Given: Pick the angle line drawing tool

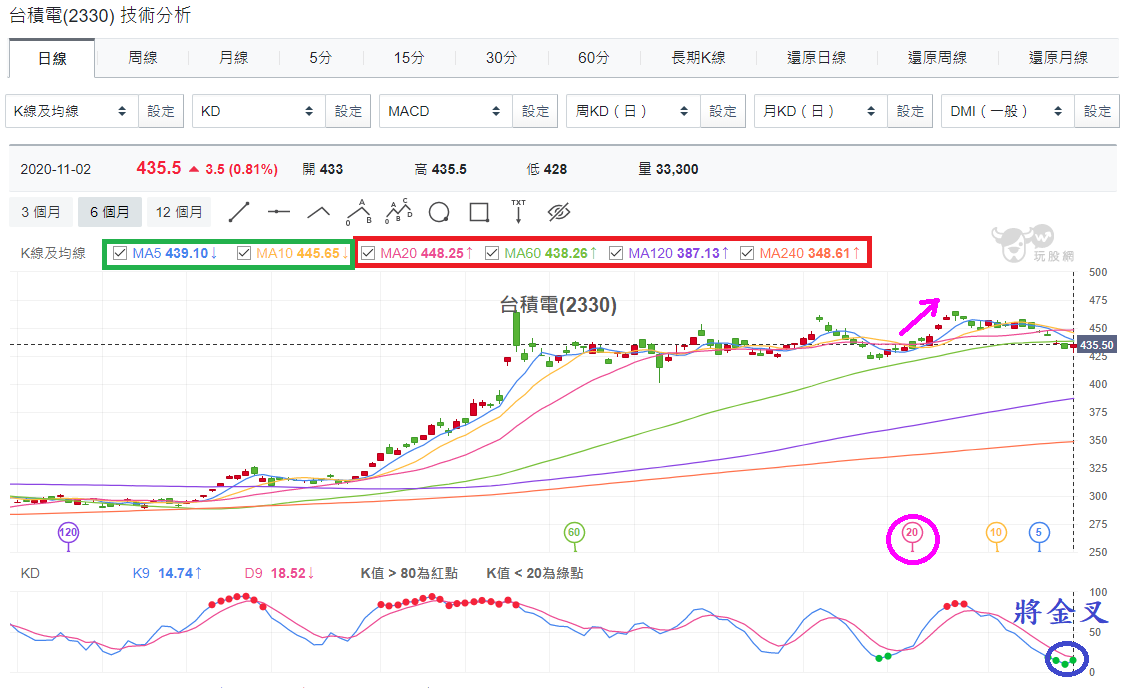Looking at the screenshot, I should [x=319, y=212].
